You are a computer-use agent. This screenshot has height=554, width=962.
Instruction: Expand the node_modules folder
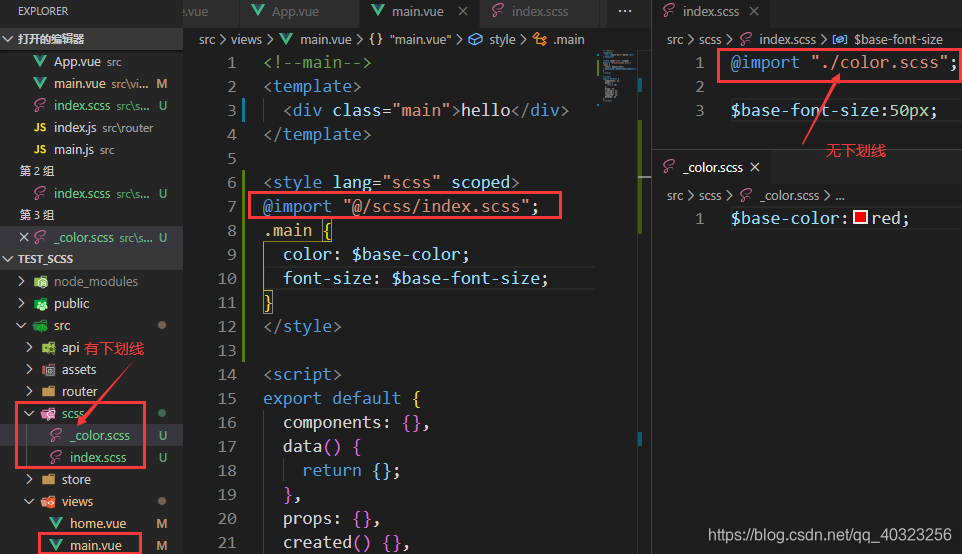pos(21,281)
